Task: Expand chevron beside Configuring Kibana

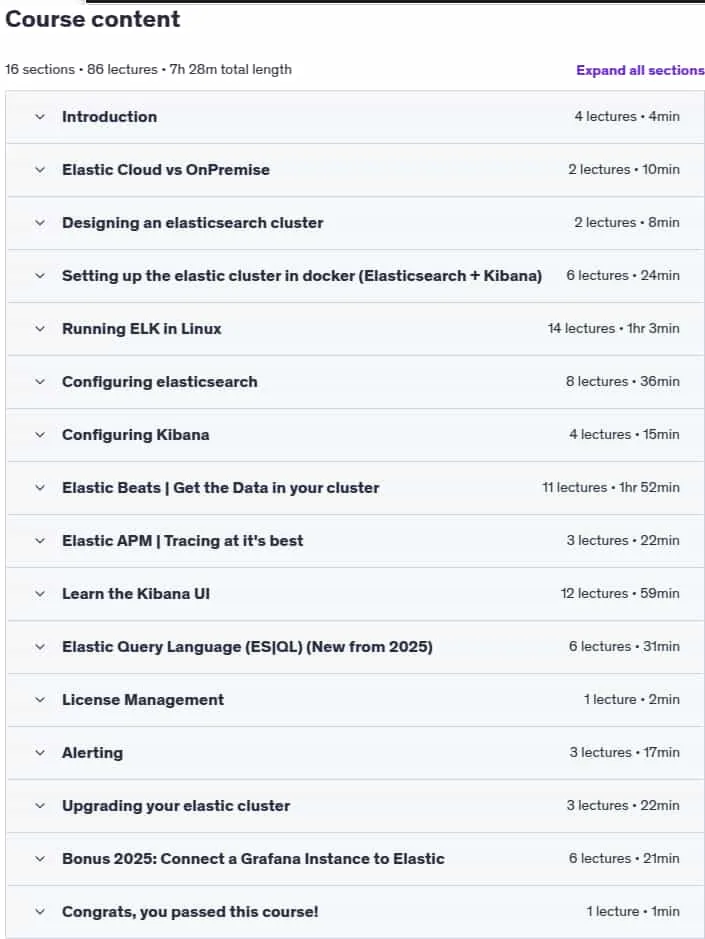Action: tap(40, 435)
